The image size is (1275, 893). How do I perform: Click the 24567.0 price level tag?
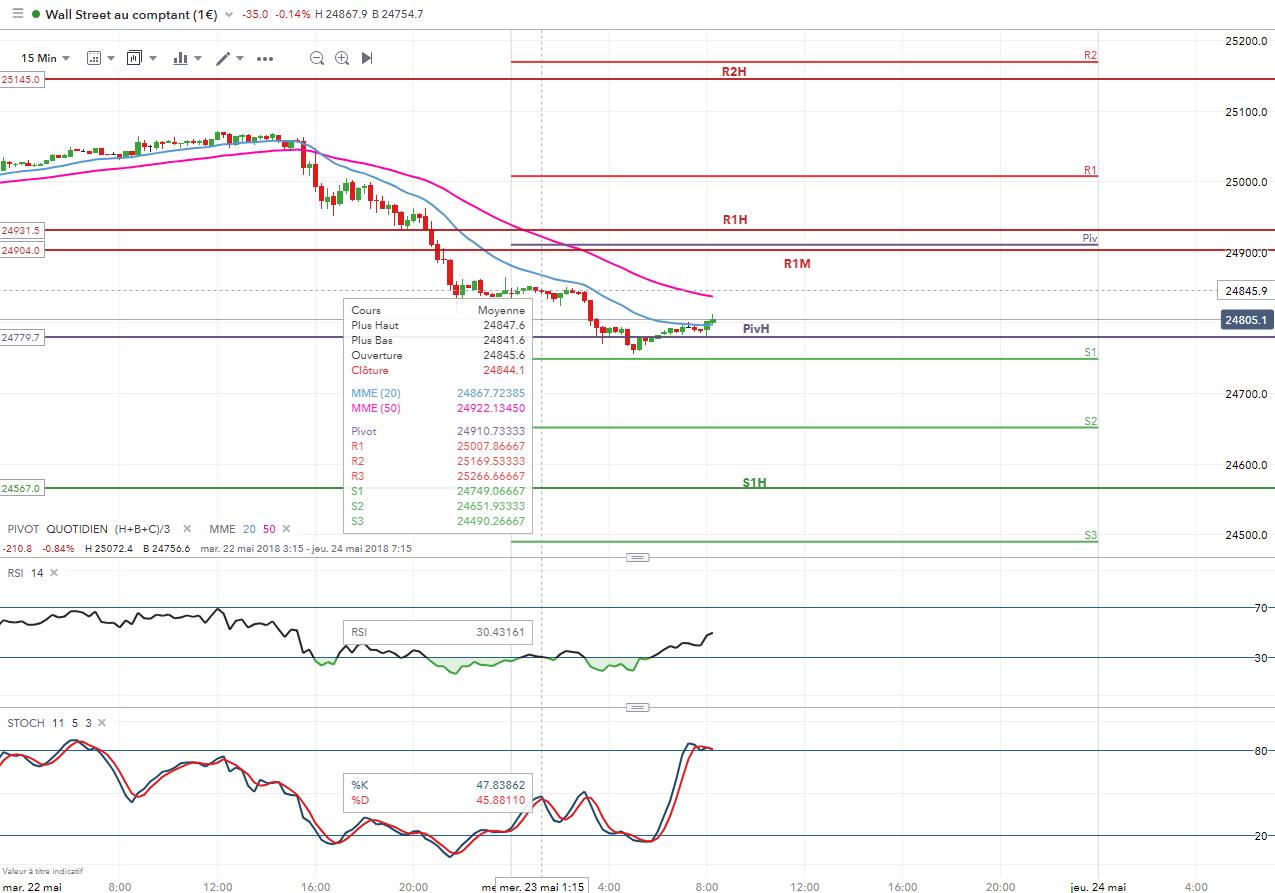pyautogui.click(x=22, y=488)
